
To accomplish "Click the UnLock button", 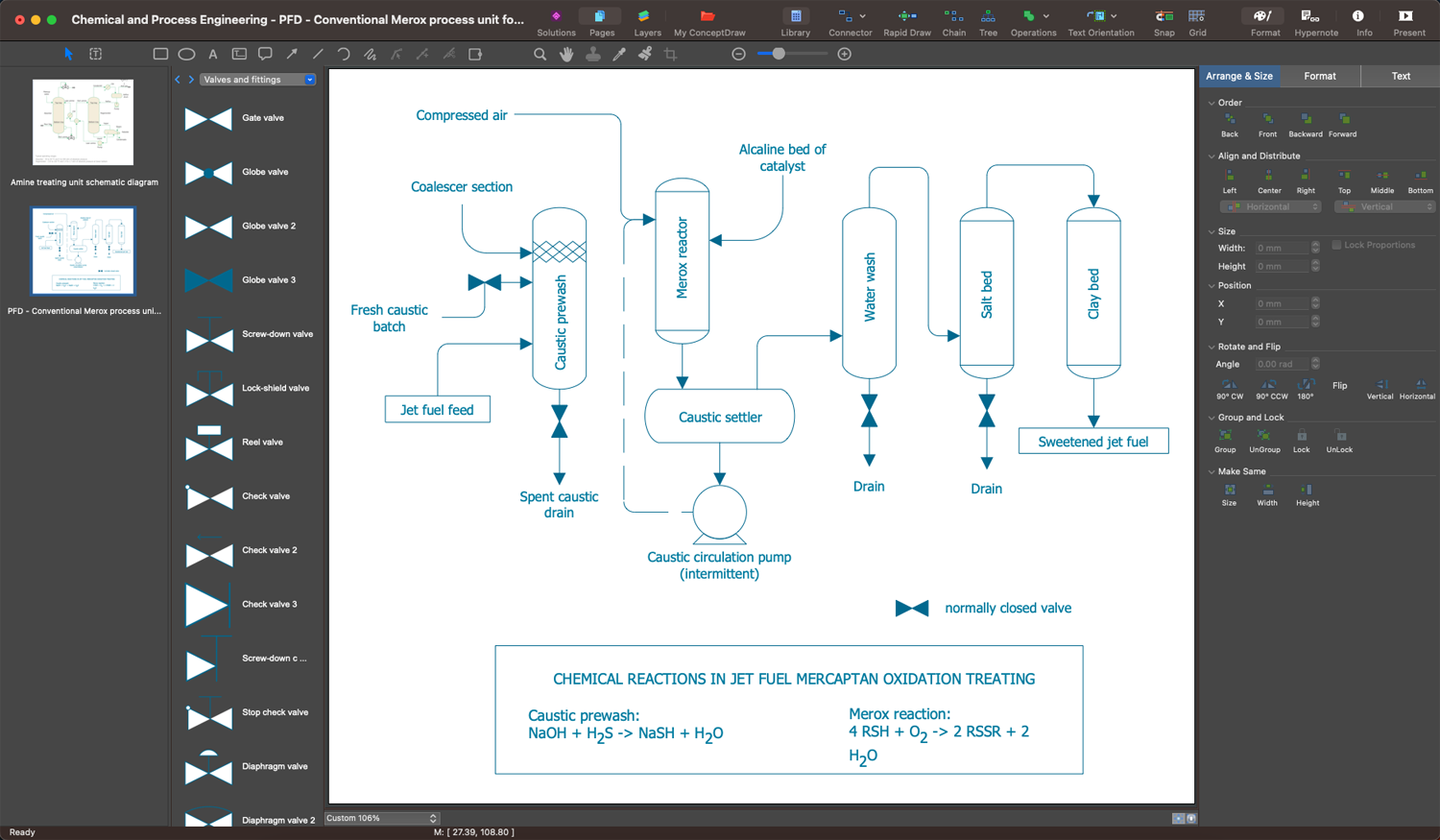I will 1339,442.
